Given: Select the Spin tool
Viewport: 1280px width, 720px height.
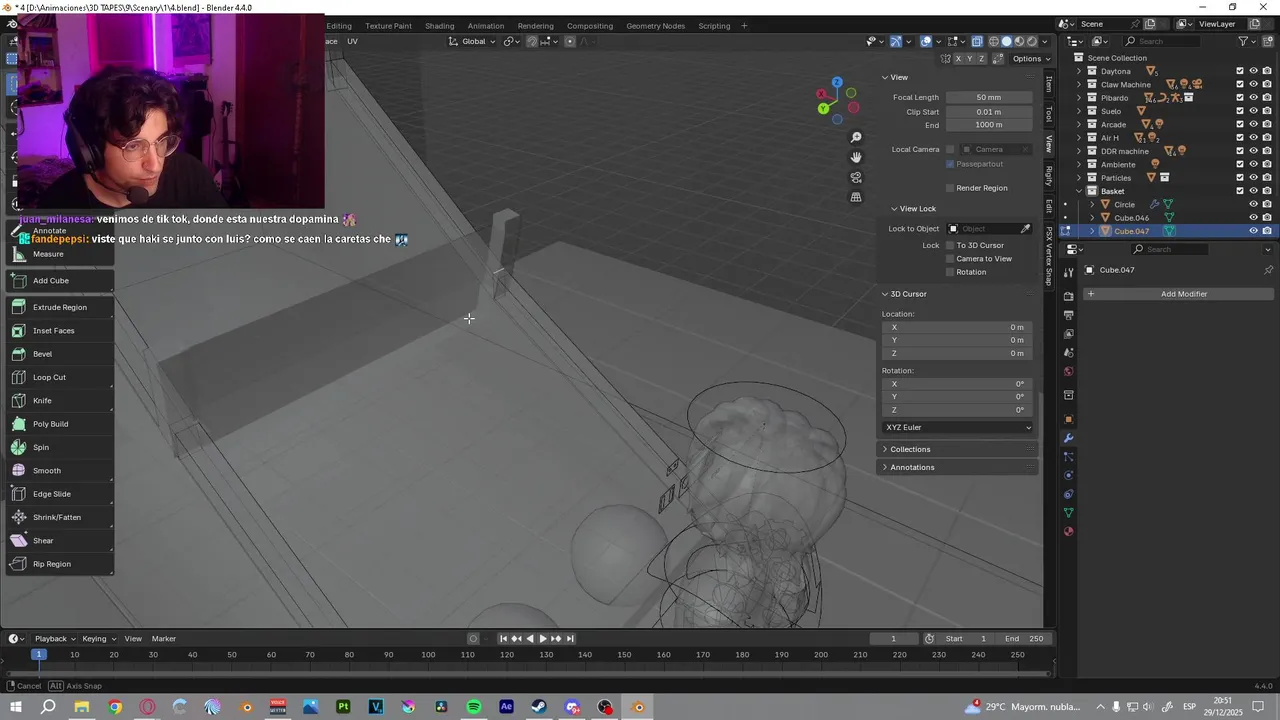Looking at the screenshot, I should tap(59, 447).
